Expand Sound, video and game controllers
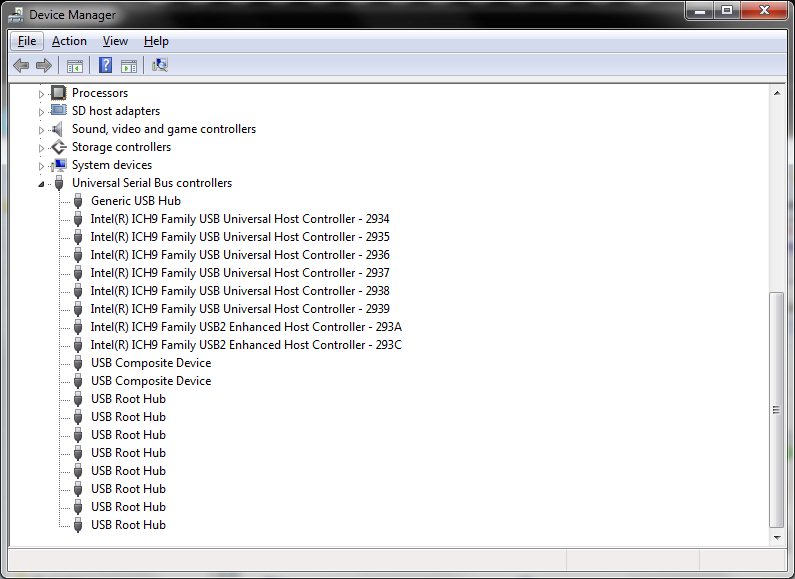The height and width of the screenshot is (579, 795). pos(41,130)
